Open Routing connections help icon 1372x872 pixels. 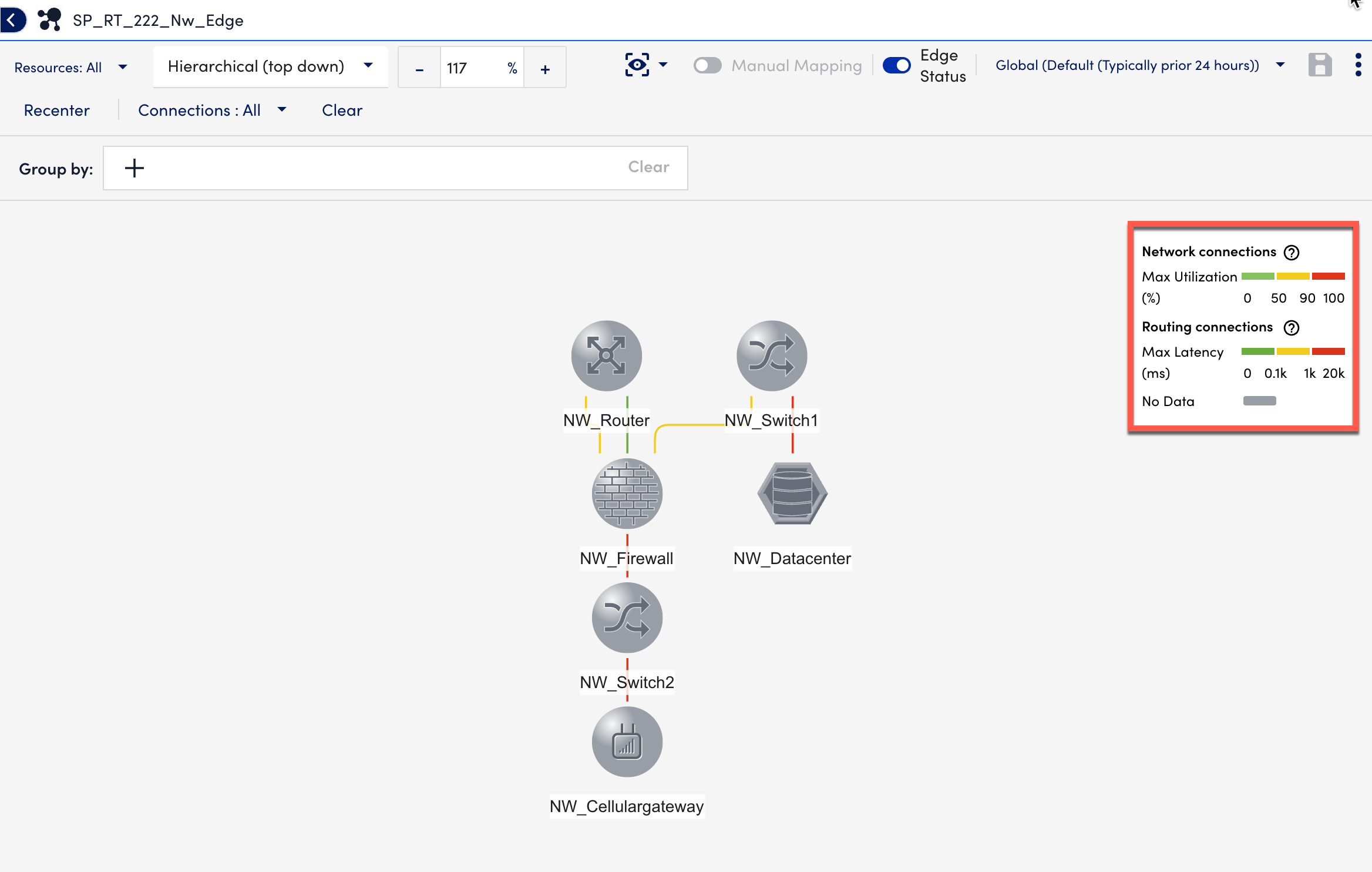1291,327
